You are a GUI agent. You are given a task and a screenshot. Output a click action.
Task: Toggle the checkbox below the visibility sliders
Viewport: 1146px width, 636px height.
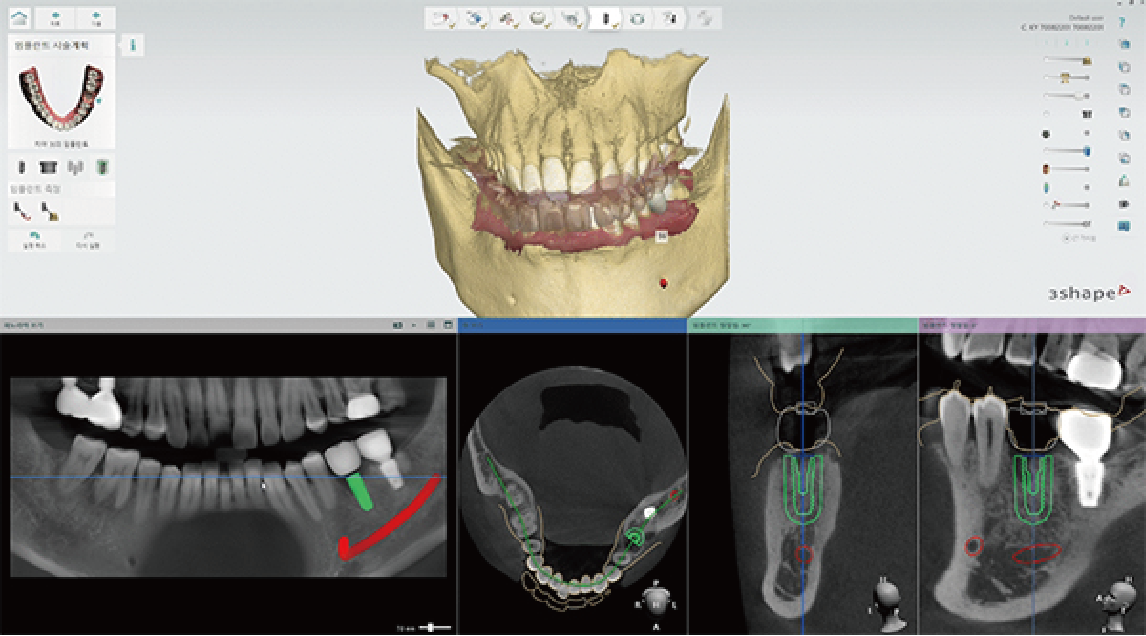[1066, 238]
